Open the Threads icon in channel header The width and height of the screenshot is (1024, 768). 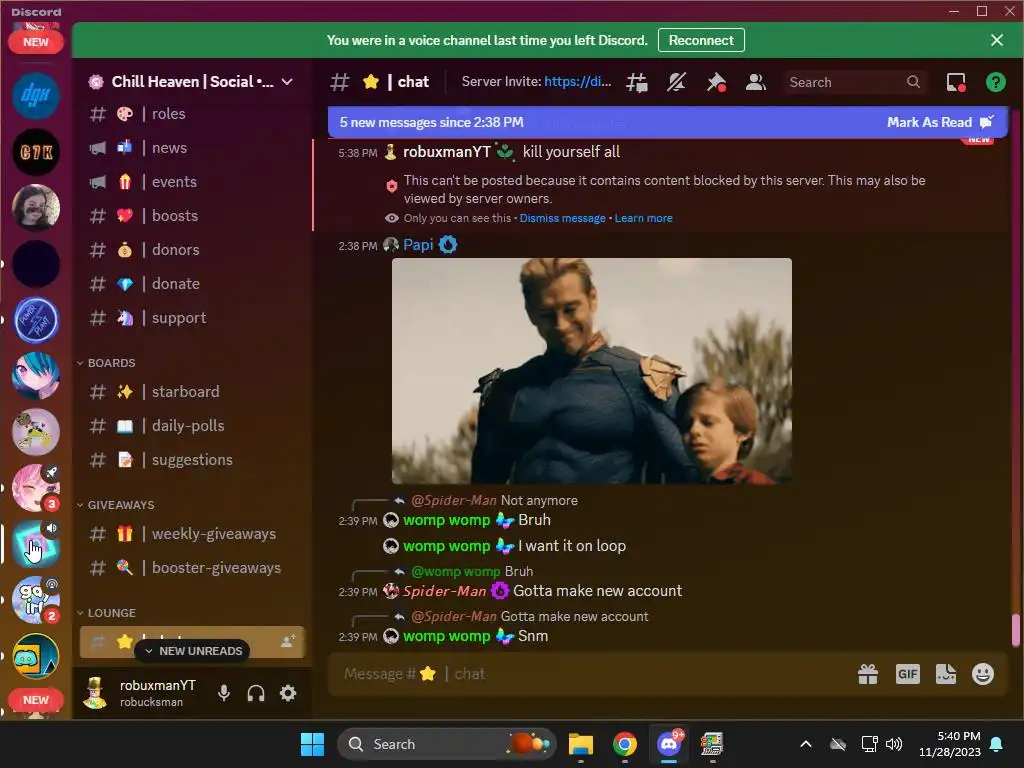click(x=637, y=82)
